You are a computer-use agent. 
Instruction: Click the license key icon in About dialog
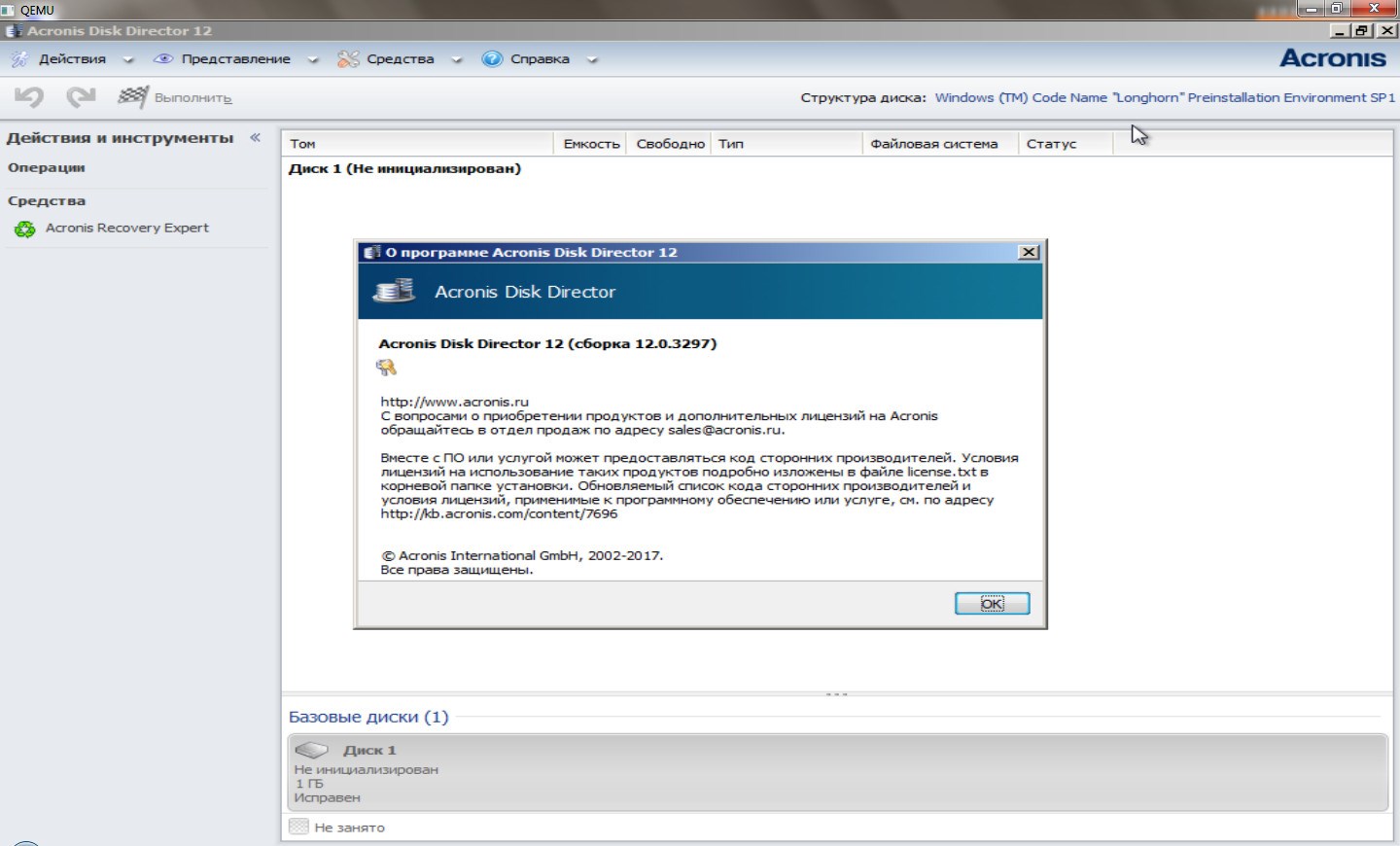coord(386,368)
